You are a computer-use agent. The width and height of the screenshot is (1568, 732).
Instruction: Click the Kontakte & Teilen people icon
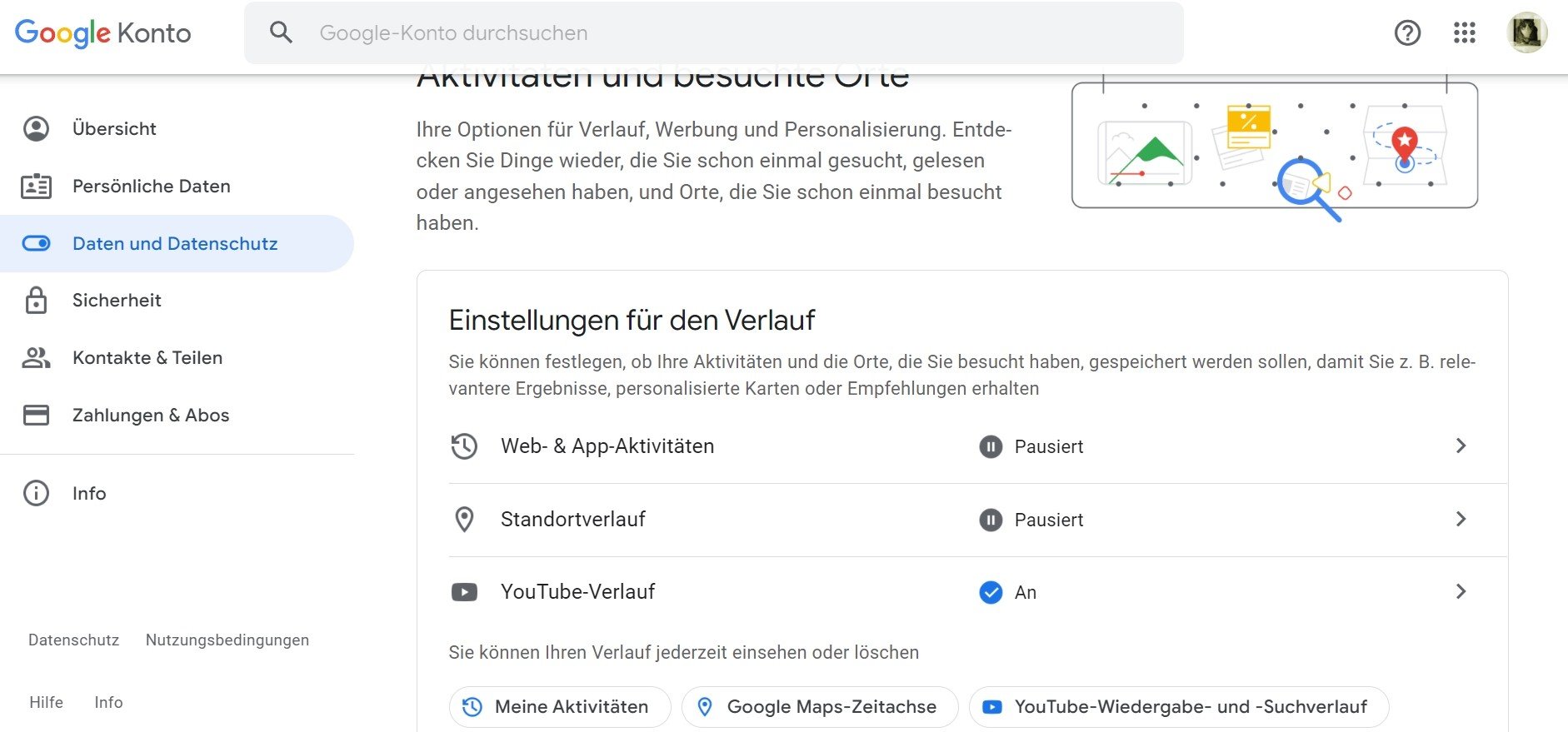(x=36, y=358)
